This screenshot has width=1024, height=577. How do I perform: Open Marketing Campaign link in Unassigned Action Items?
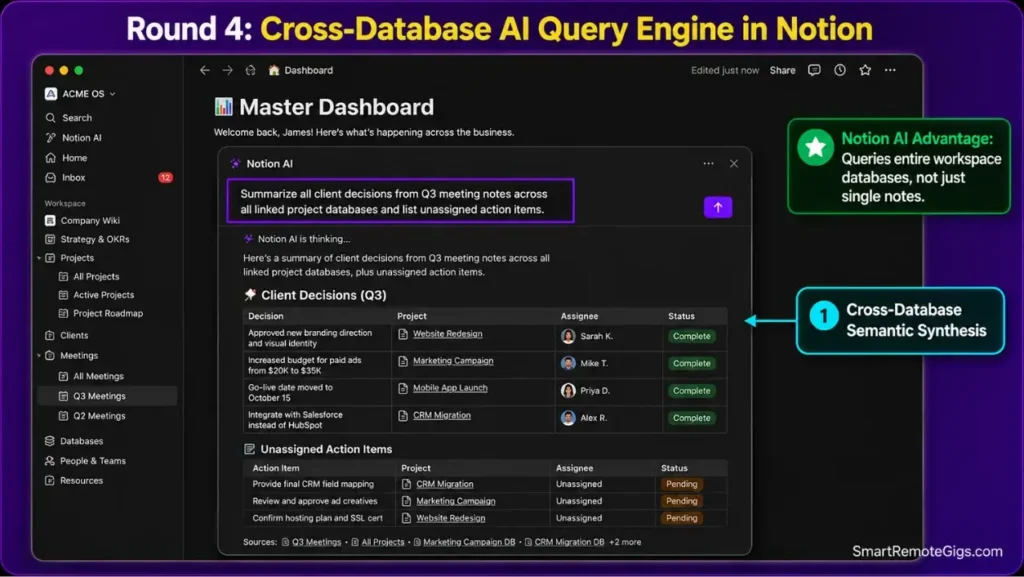456,501
